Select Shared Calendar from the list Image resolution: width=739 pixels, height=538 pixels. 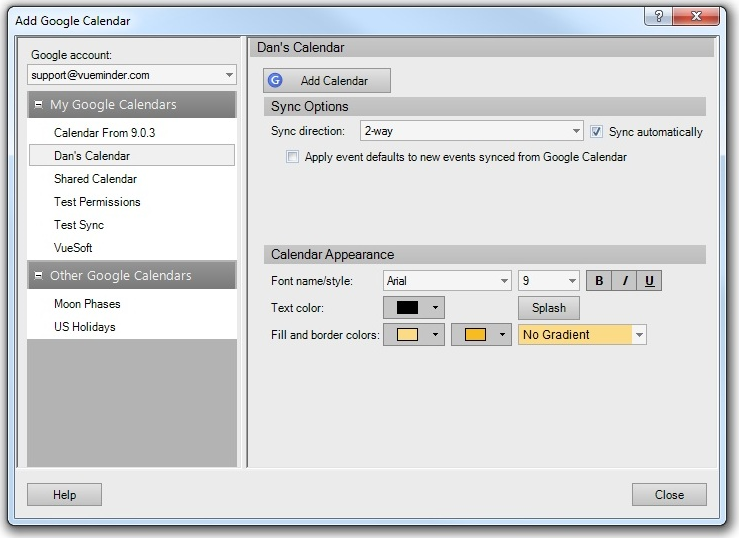95,179
